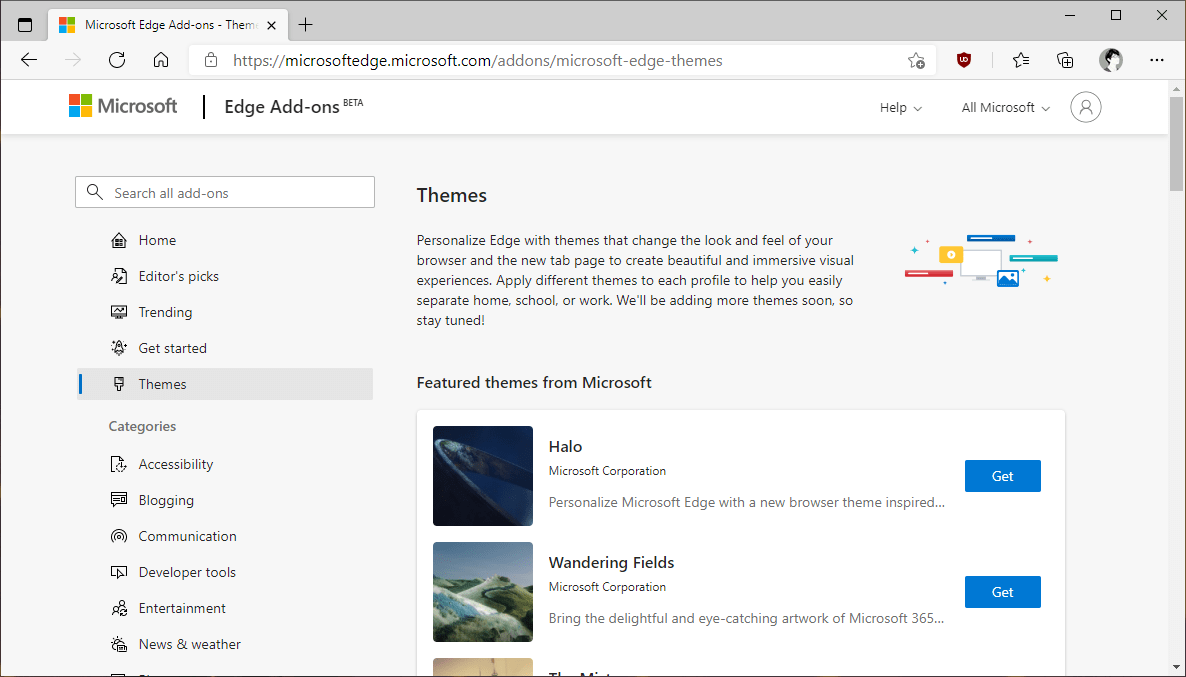Select the Themes sidebar icon

pyautogui.click(x=118, y=383)
